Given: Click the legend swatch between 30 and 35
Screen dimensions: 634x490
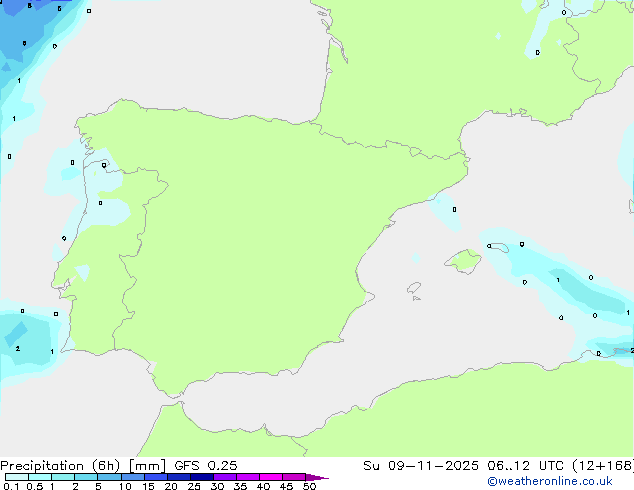Looking at the screenshot, I should (225, 477).
